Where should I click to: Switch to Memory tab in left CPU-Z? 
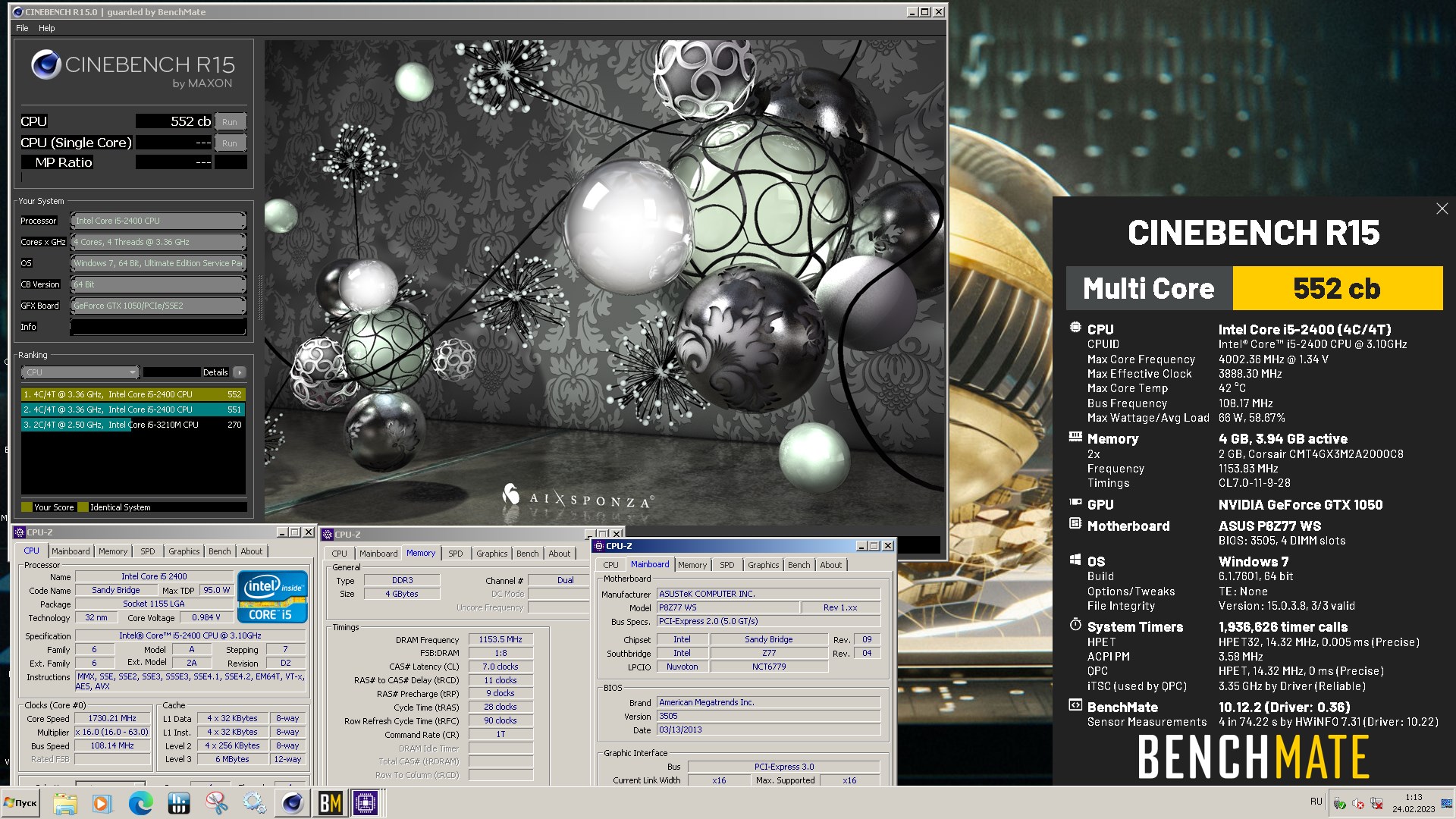113,551
